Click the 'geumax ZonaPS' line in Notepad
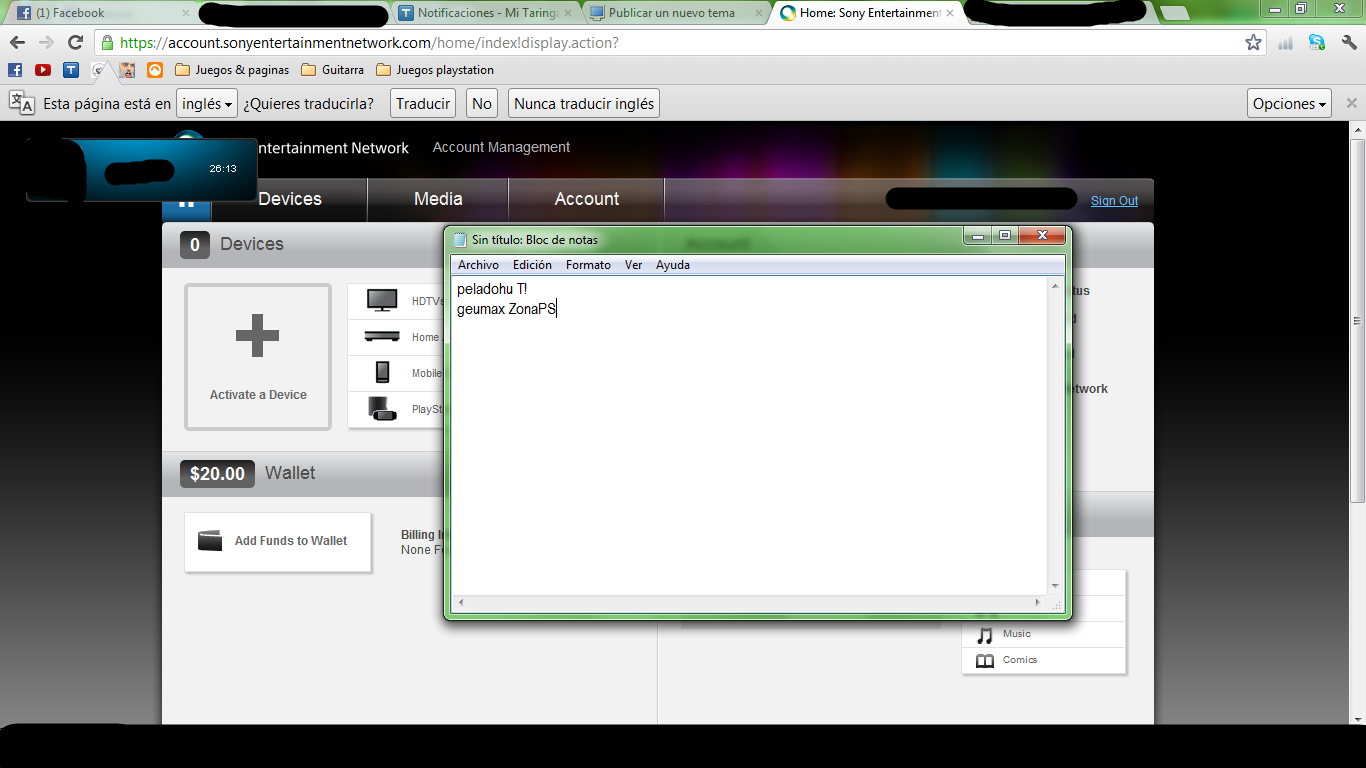1366x768 pixels. (x=506, y=309)
